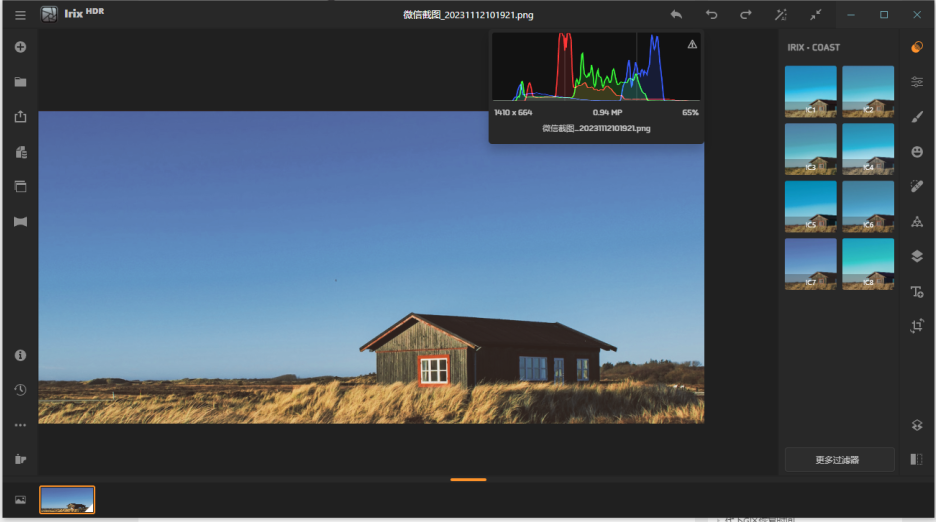936x522 pixels.
Task: Click the title bar filename text
Action: click(x=468, y=15)
